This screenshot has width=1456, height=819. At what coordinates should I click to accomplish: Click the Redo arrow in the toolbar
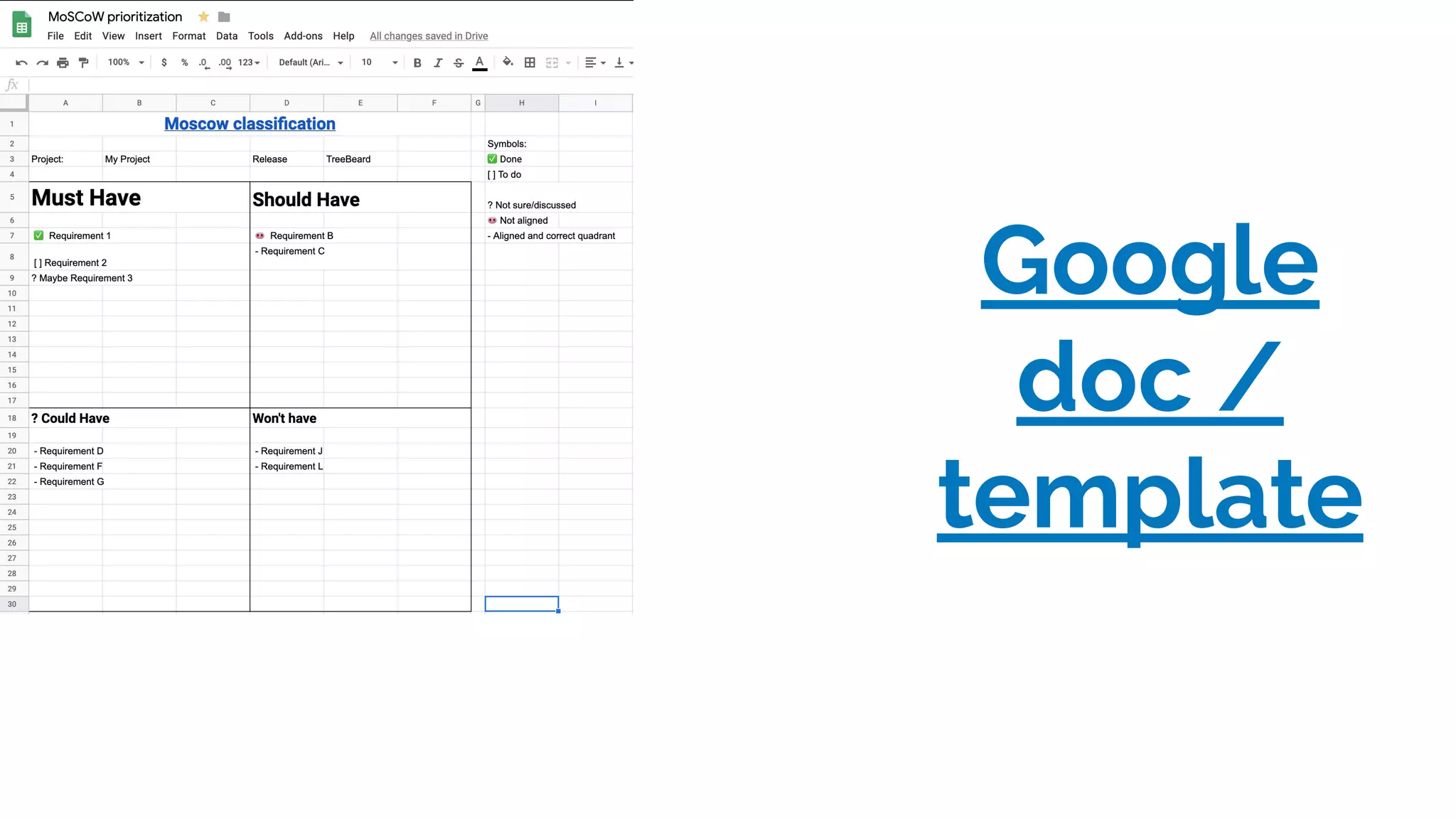[43, 63]
